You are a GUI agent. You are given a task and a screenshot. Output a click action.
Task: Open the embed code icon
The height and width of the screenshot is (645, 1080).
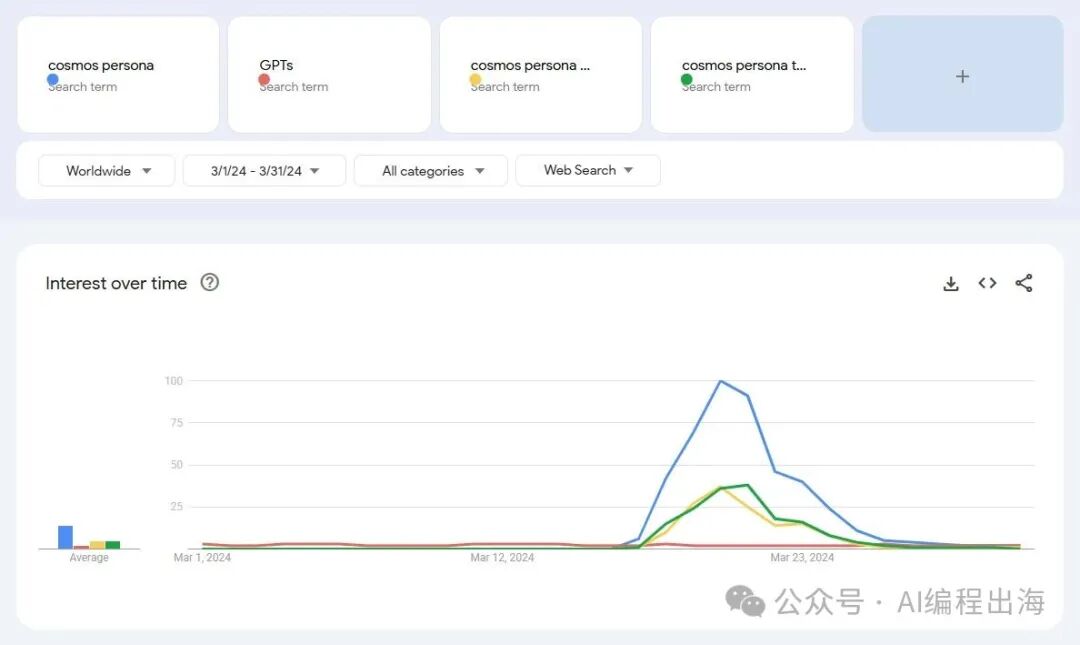click(x=987, y=283)
